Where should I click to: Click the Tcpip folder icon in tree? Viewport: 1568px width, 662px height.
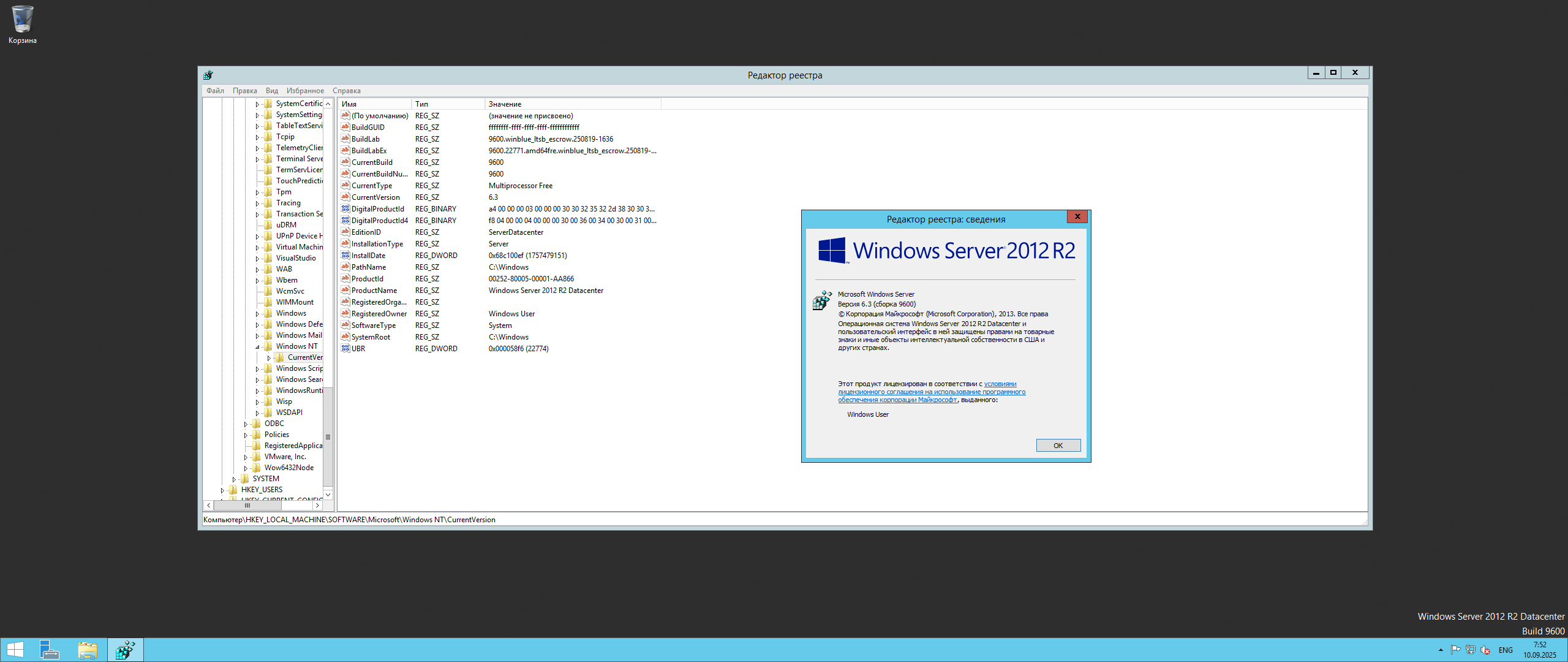pos(268,137)
